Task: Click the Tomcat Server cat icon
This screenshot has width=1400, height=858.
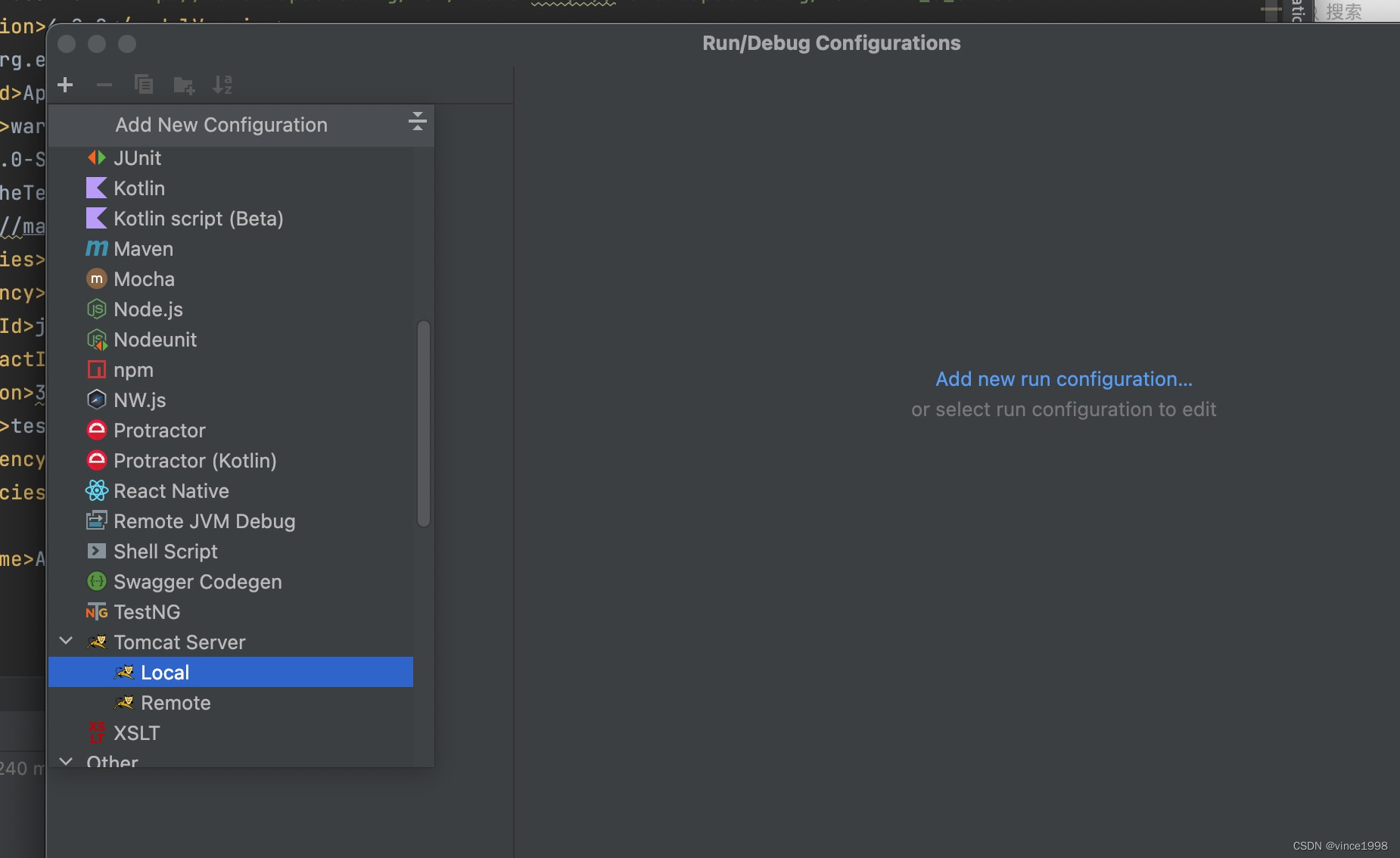Action: click(97, 642)
